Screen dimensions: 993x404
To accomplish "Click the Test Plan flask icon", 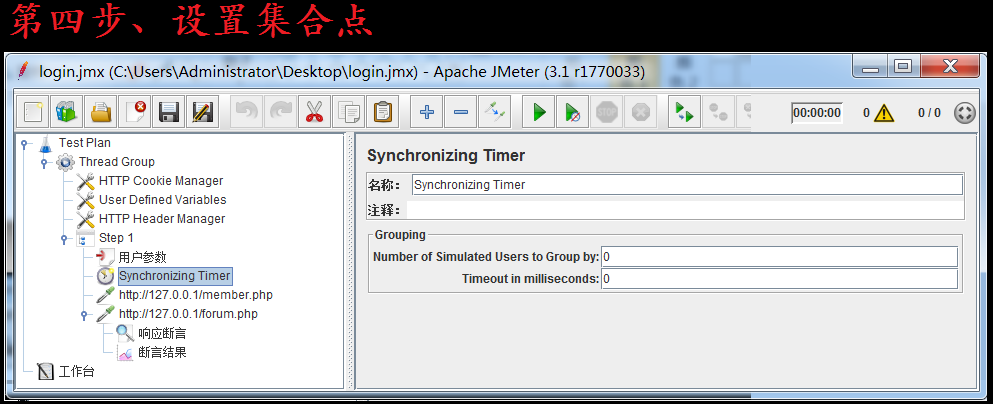I will click(46, 144).
